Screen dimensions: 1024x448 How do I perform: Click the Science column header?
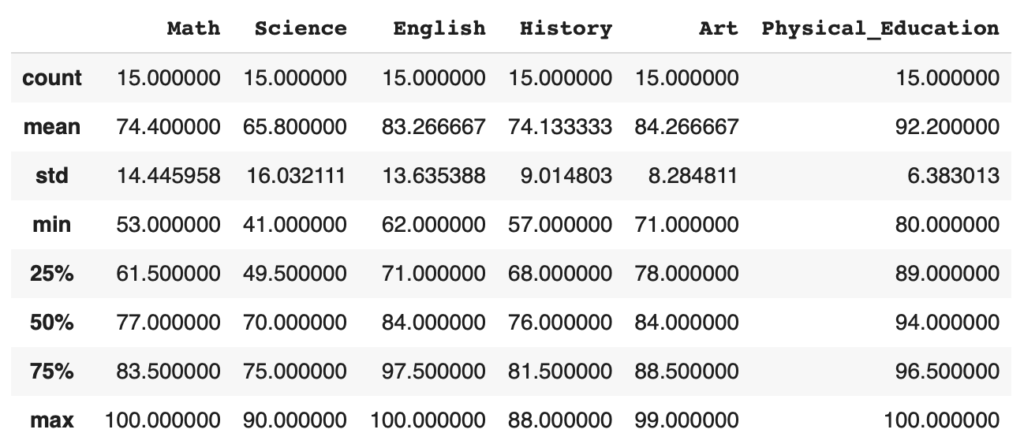click(x=300, y=29)
